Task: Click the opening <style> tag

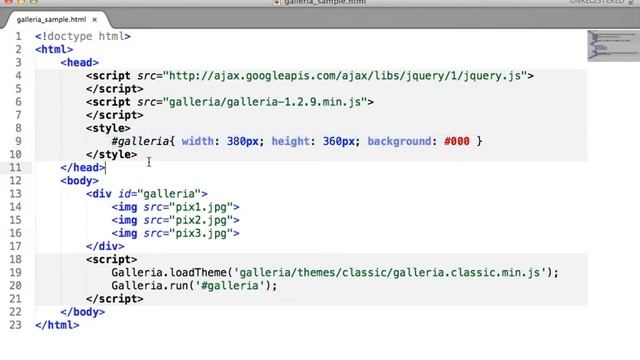Action: pos(108,128)
